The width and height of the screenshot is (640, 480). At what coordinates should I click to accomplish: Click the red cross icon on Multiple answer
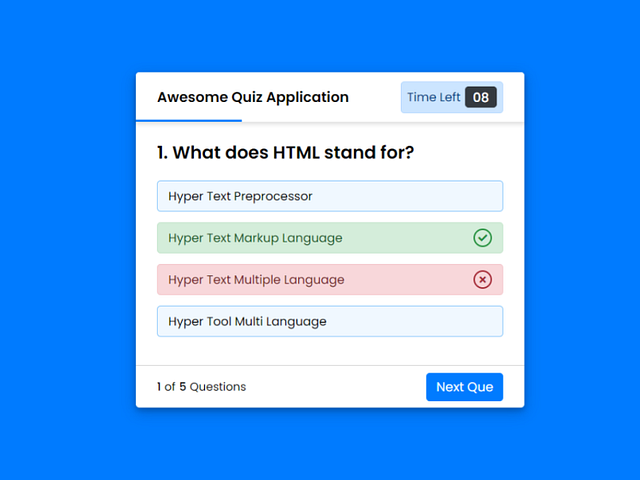click(x=482, y=280)
